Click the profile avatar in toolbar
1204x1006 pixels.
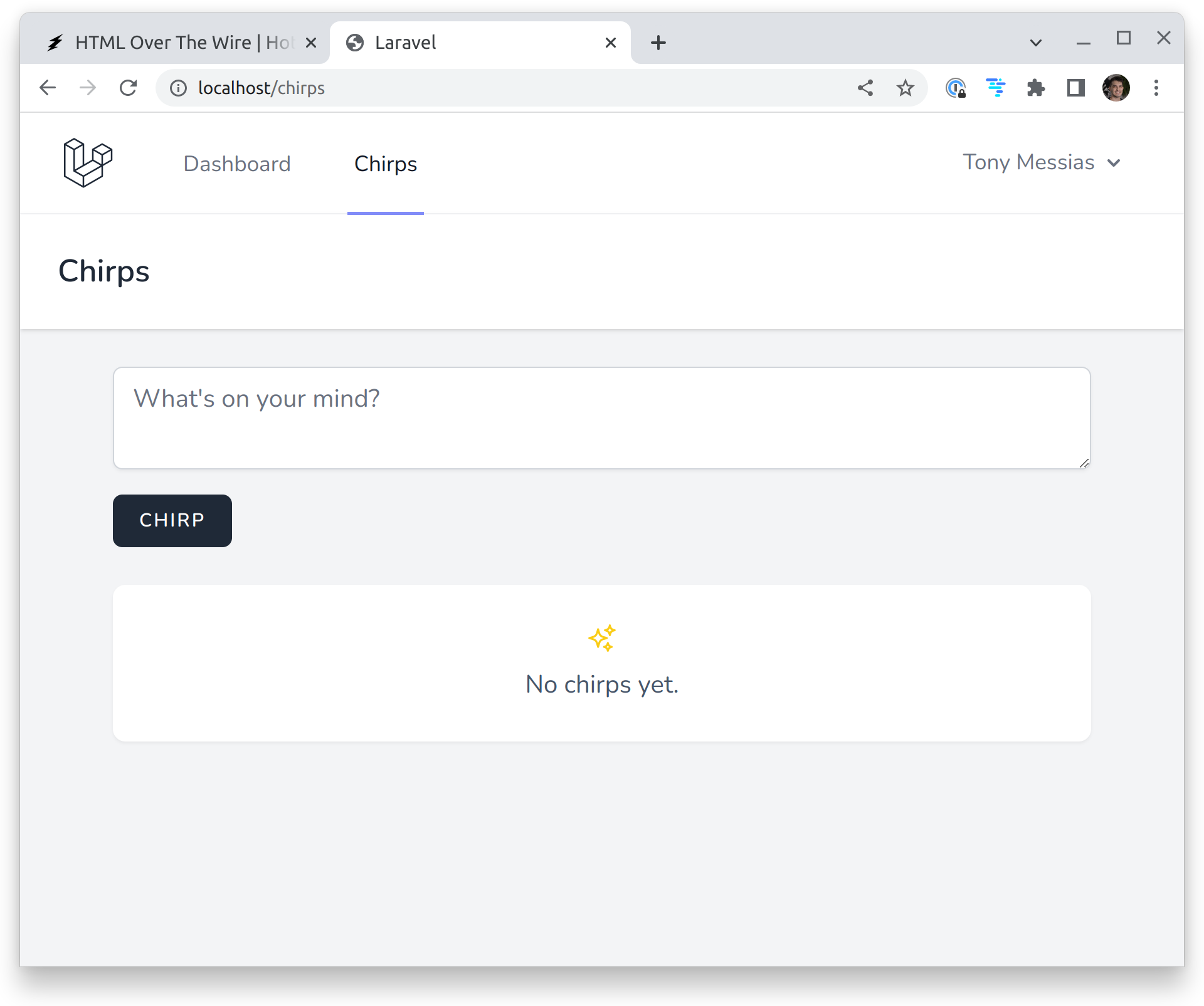1116,88
